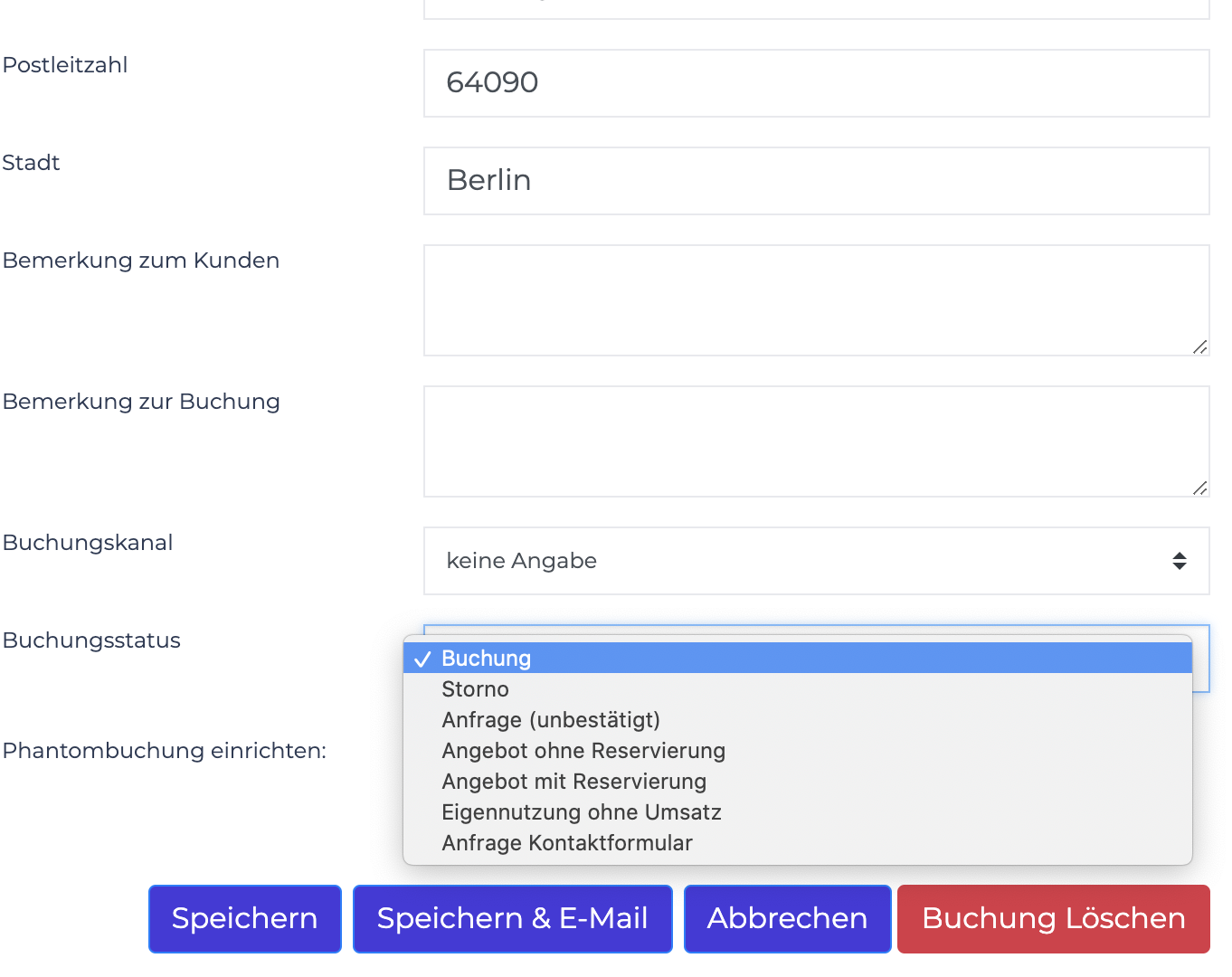Click the Buchungskanal label

88,543
